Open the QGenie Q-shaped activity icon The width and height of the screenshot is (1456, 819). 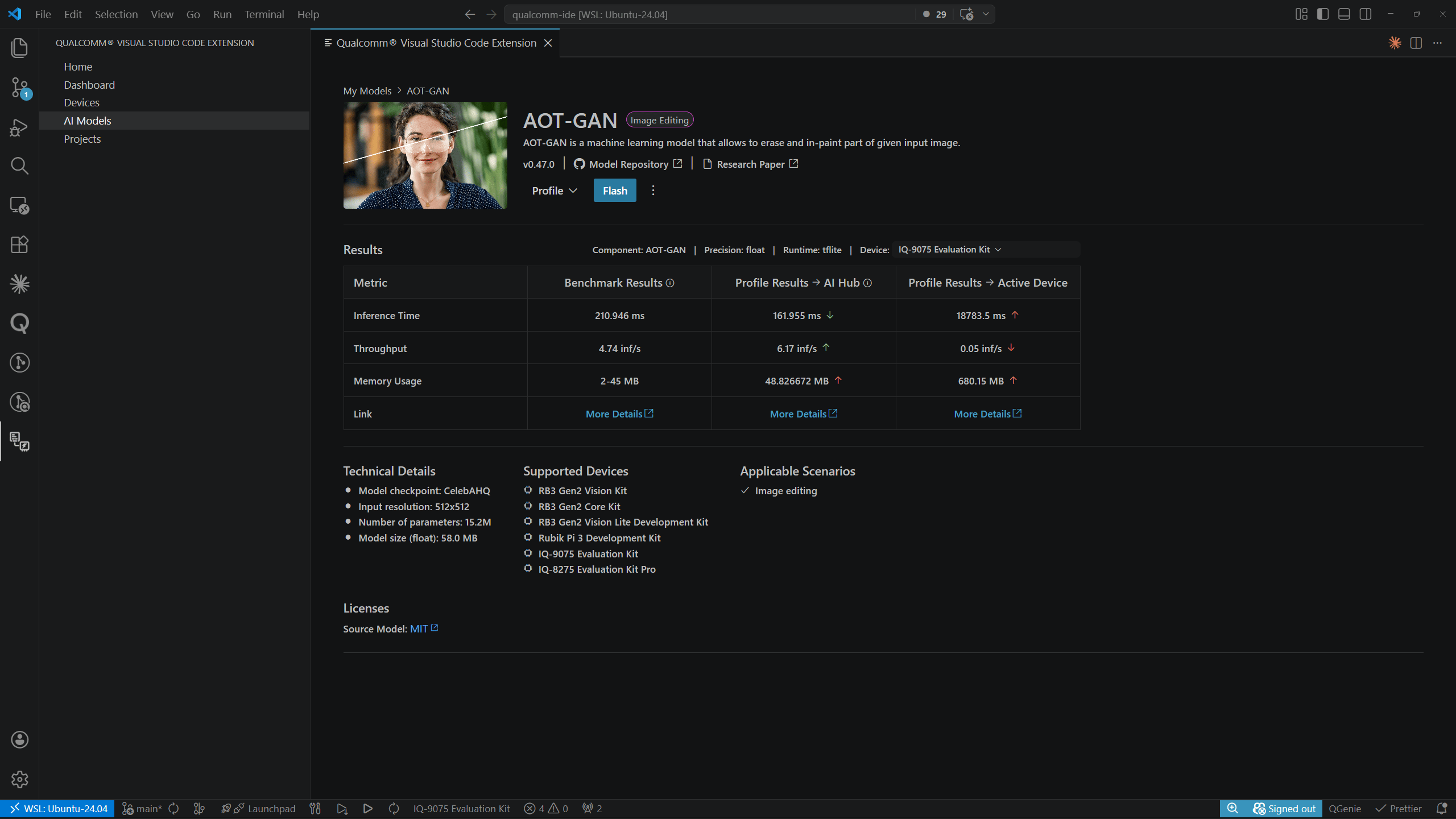tap(19, 323)
